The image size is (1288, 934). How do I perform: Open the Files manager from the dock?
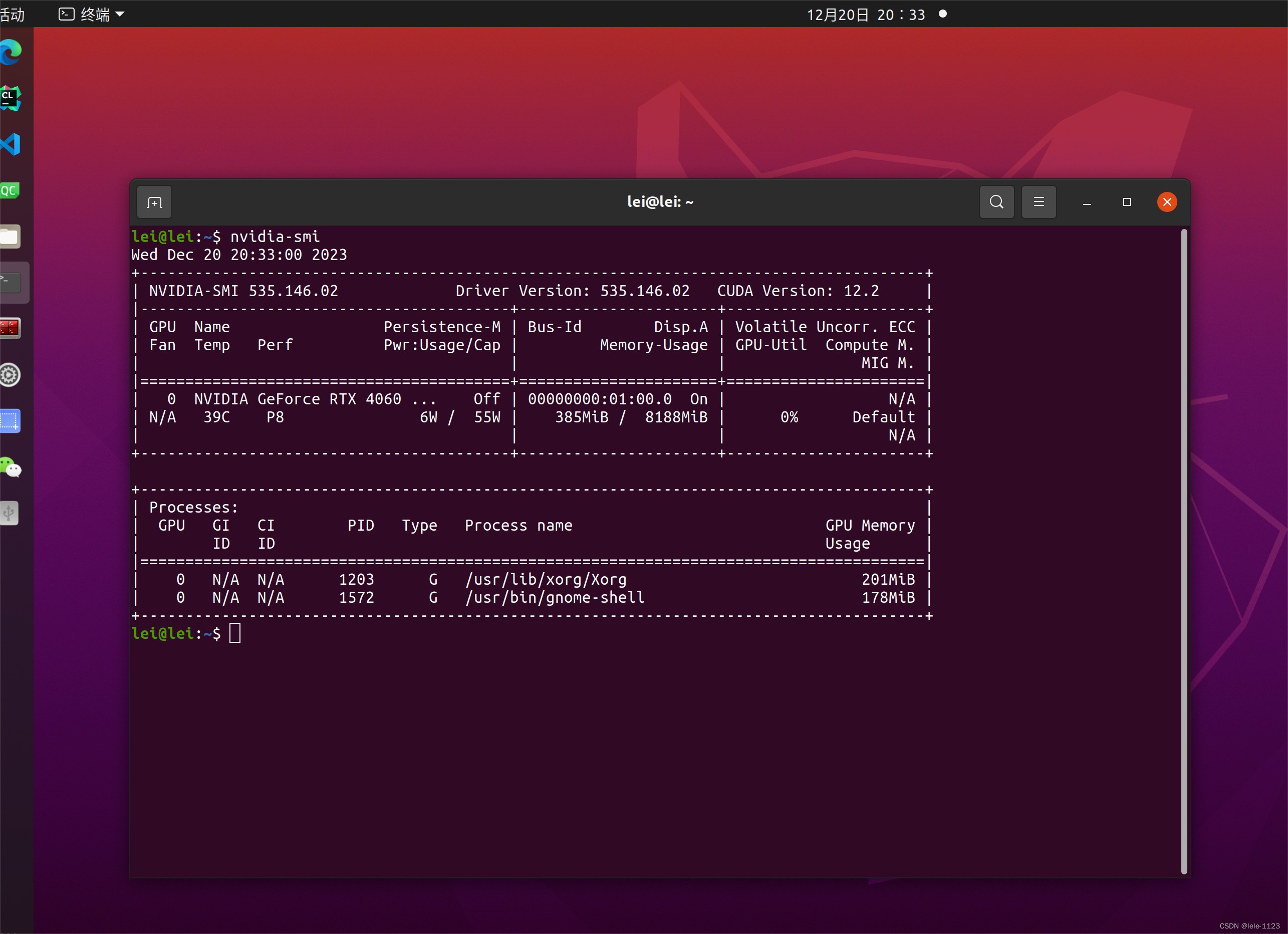[10, 237]
